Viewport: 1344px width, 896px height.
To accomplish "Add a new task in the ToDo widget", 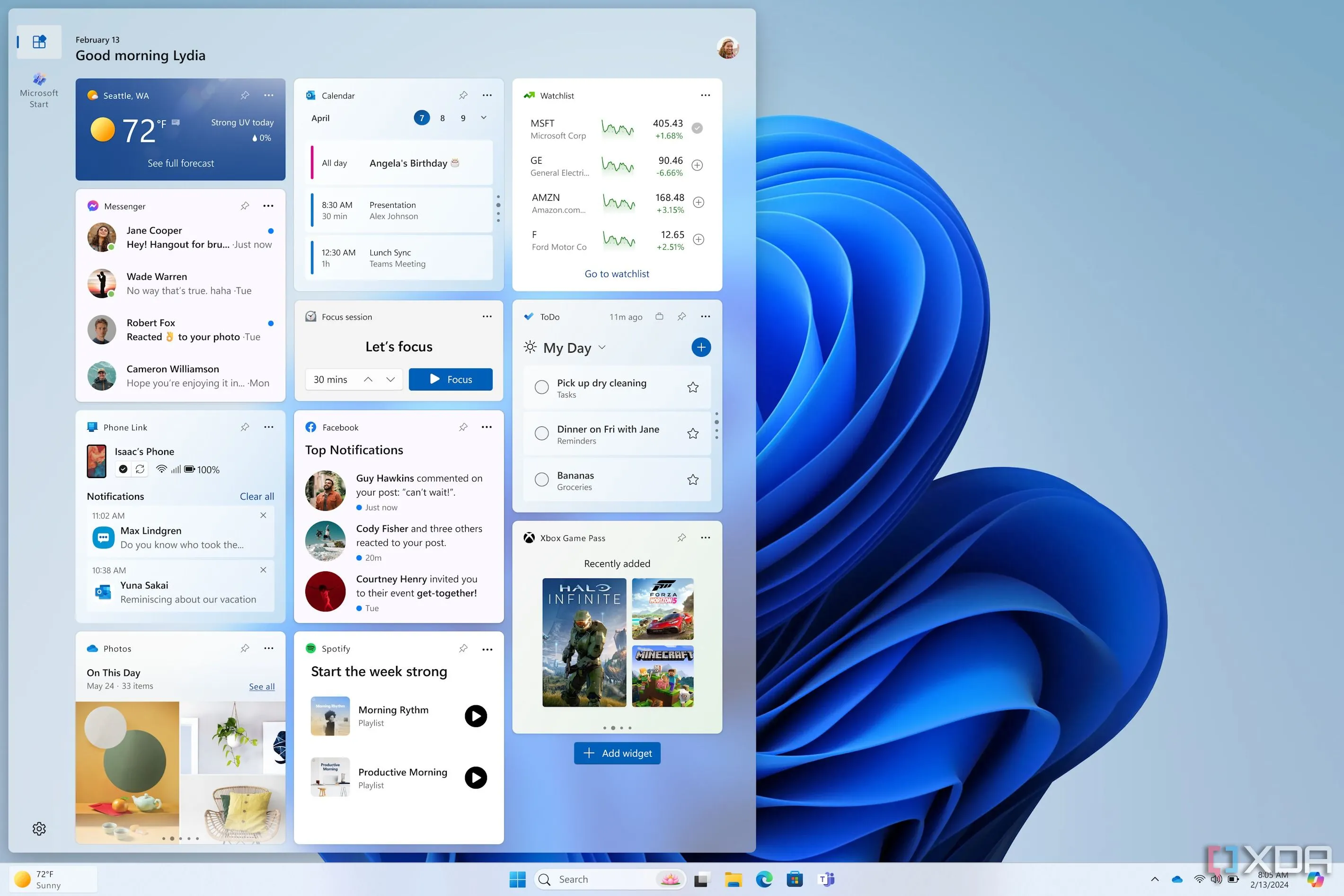I will tap(701, 347).
